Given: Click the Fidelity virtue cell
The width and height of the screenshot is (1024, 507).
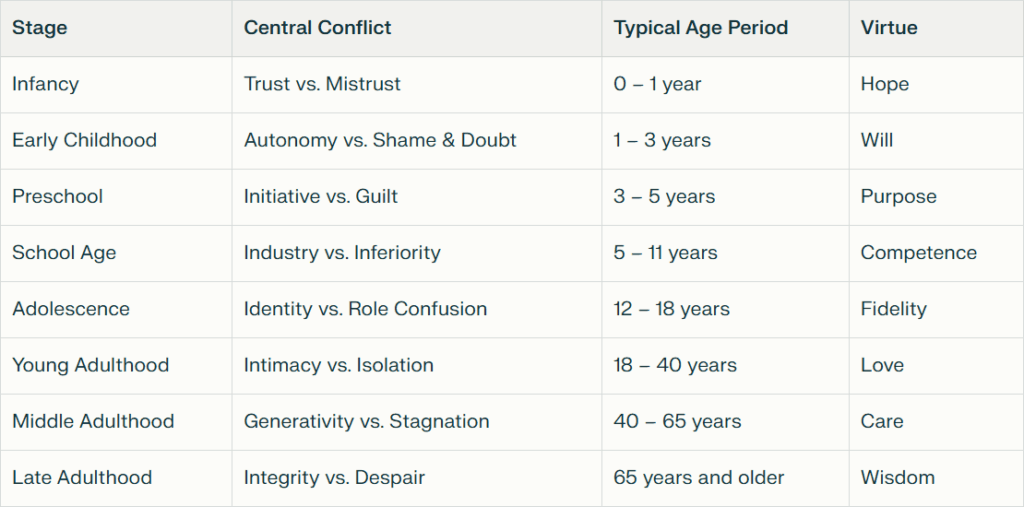Looking at the screenshot, I should (x=892, y=309).
